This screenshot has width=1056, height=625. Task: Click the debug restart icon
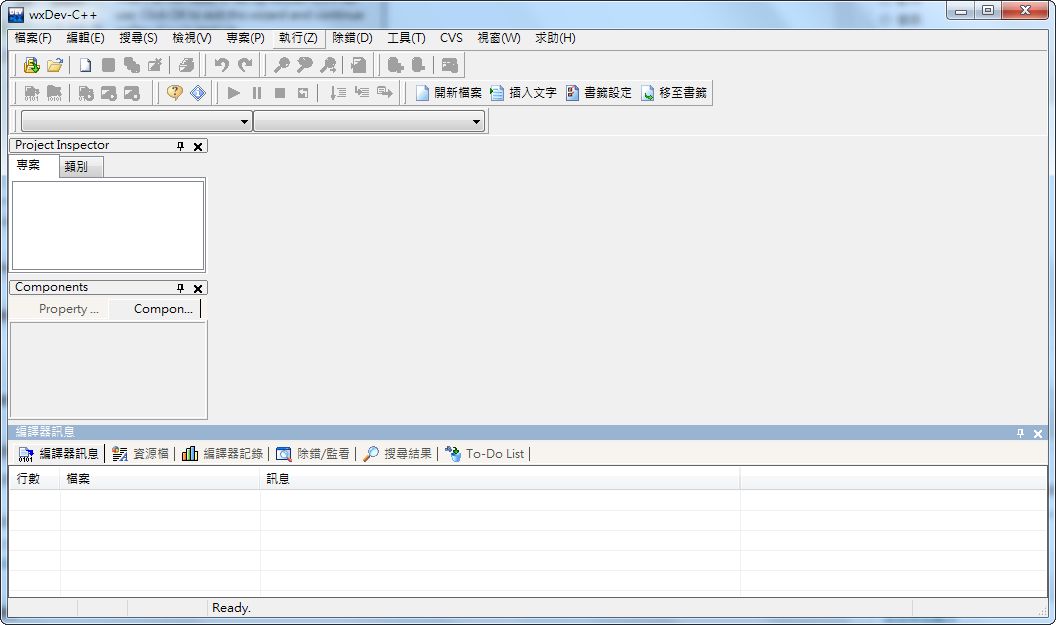click(303, 93)
